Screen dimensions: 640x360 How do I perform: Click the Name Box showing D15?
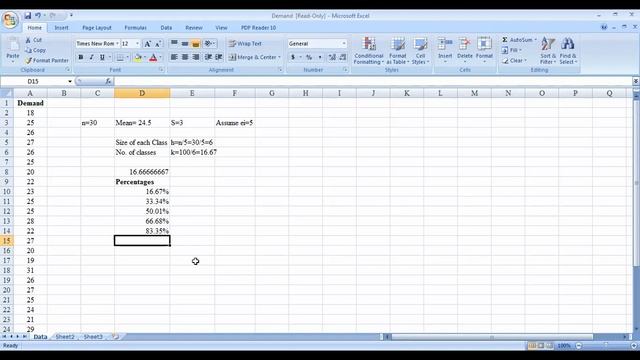click(33, 82)
